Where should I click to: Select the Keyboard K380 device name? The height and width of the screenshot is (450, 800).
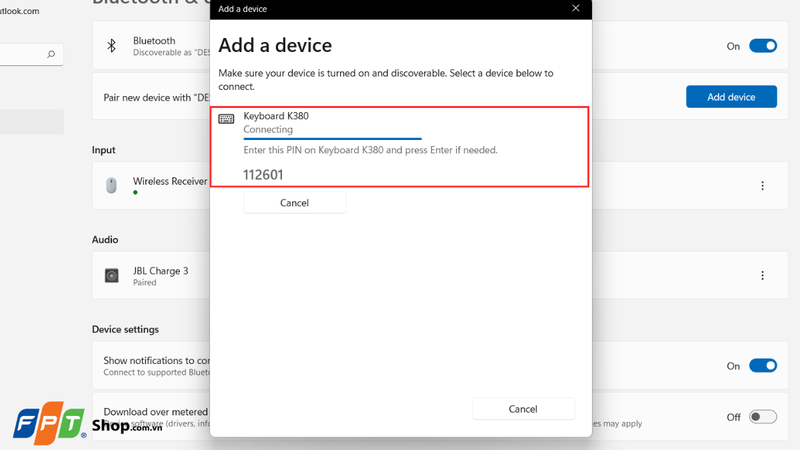(276, 116)
